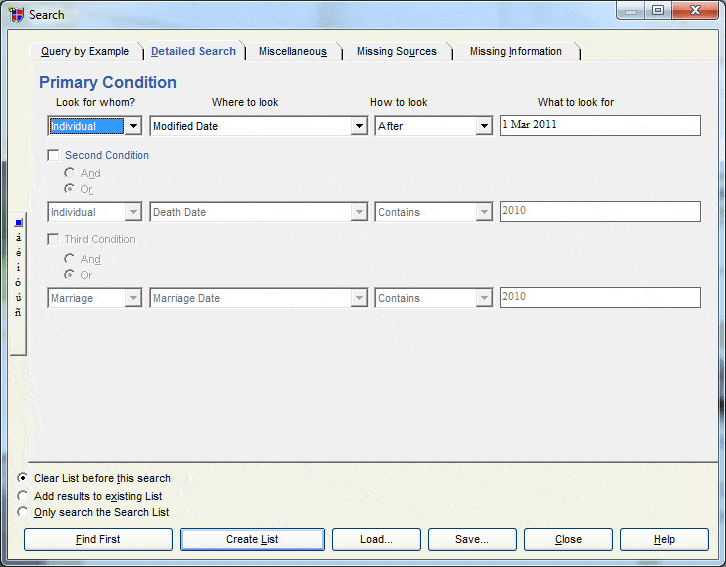Choose Clear List before this search
The width and height of the screenshot is (726, 567).
[x=22, y=478]
